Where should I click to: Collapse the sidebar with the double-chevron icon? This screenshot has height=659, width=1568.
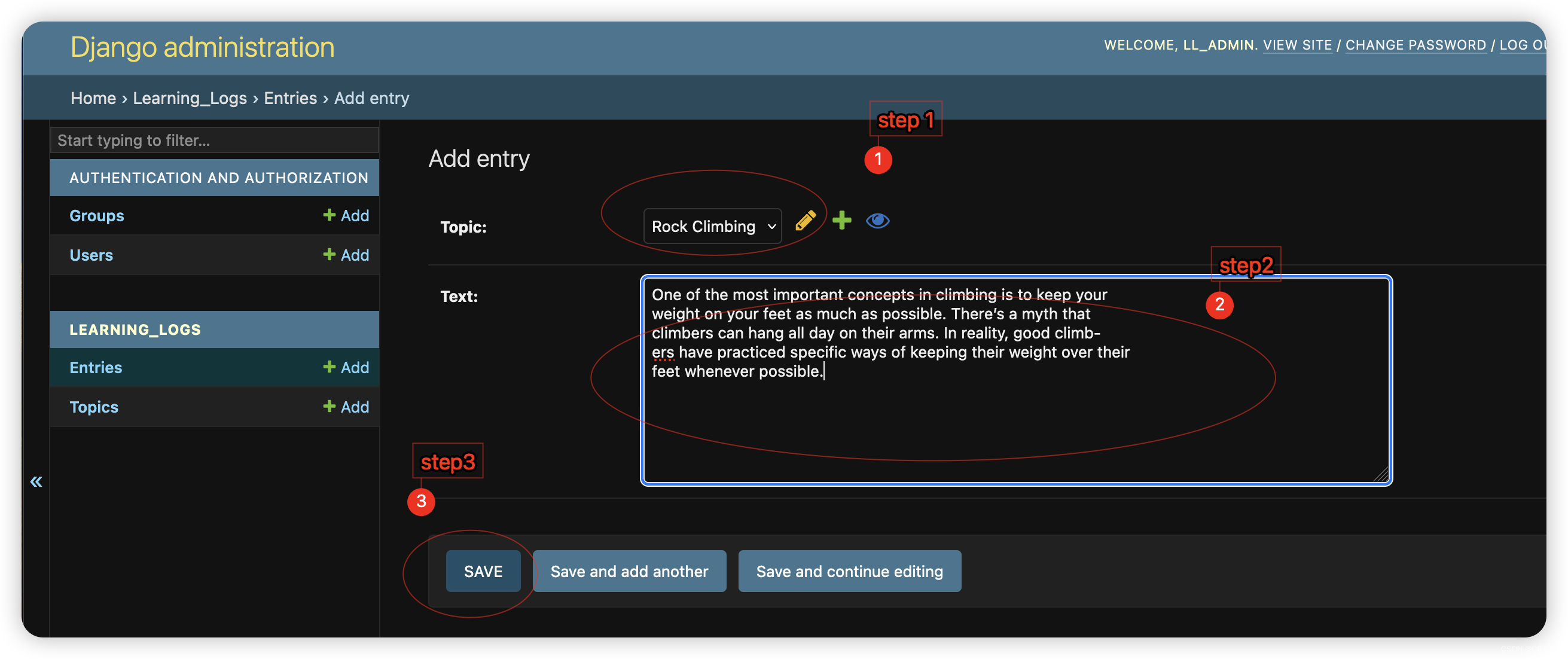36,481
